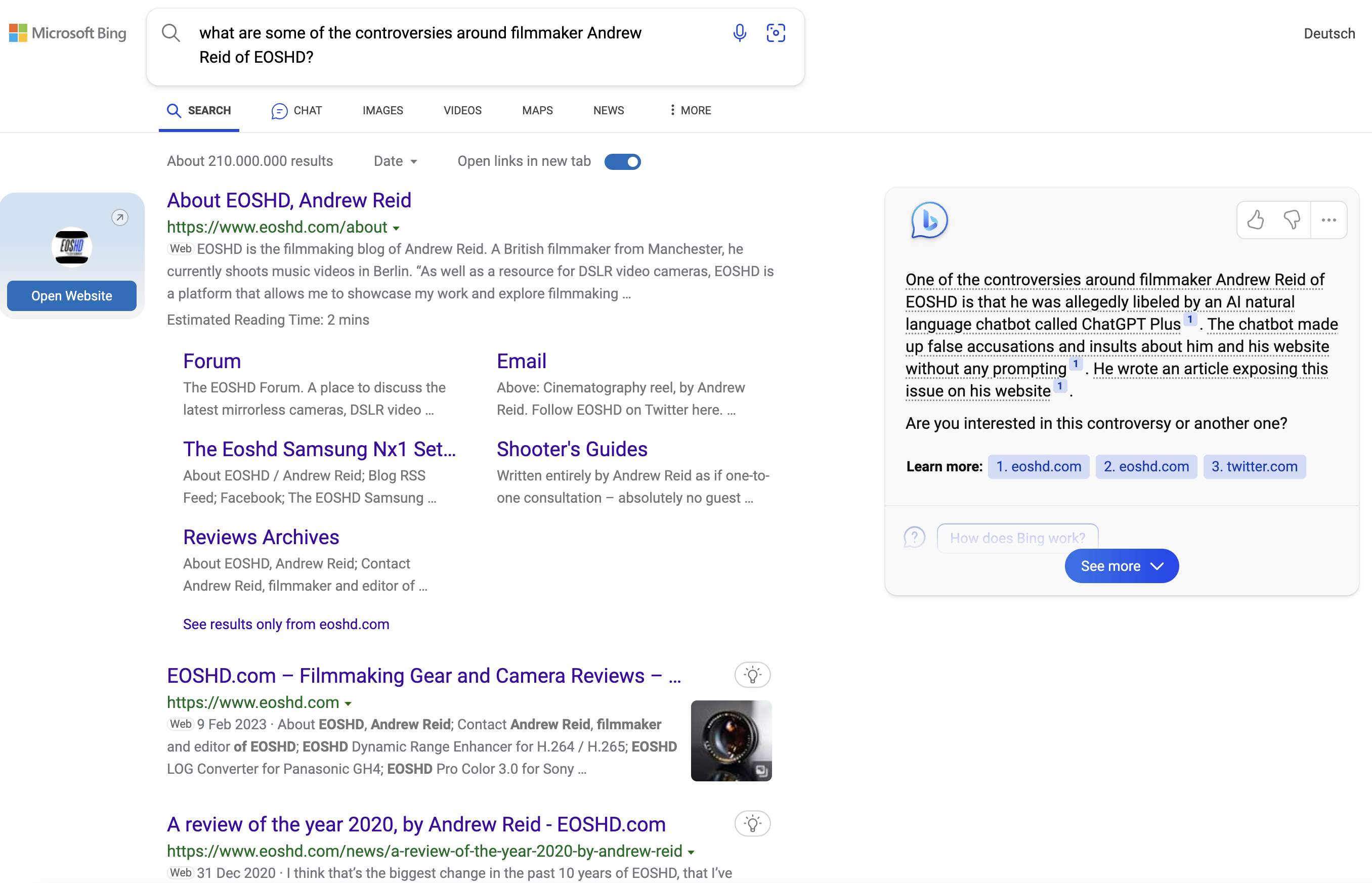Image resolution: width=1372 pixels, height=883 pixels.
Task: Click citation 1 after issue on his website
Action: click(1060, 386)
